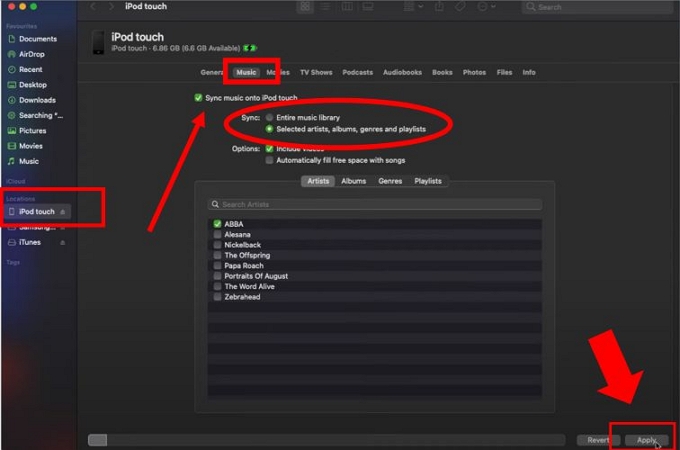This screenshot has height=450, width=680.
Task: Check the Papa Roach artist checkbox
Action: pyautogui.click(x=217, y=266)
